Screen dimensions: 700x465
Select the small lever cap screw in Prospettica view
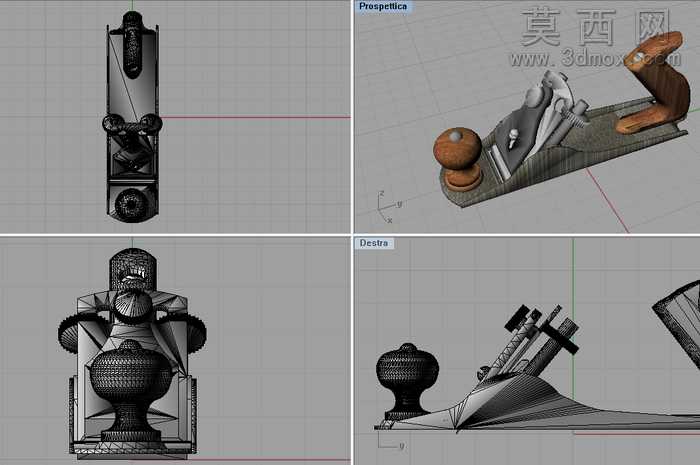(x=513, y=138)
